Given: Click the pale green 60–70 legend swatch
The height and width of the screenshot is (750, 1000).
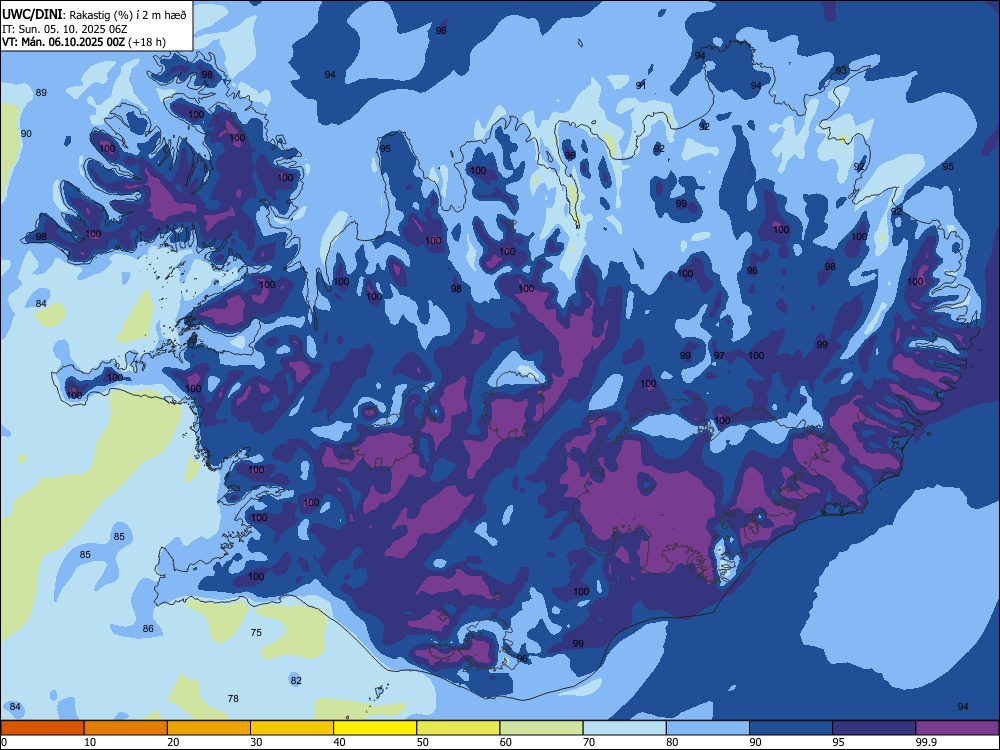Looking at the screenshot, I should pyautogui.click(x=541, y=728).
